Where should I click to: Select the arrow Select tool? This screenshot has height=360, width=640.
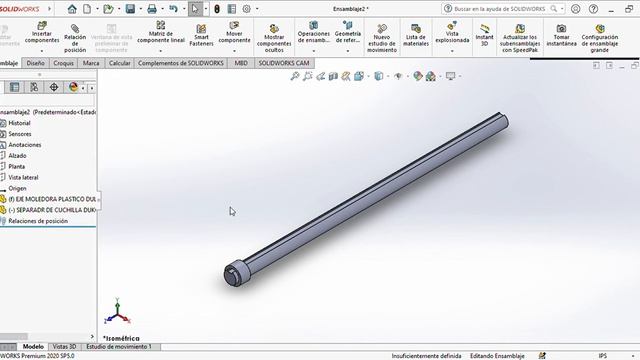pos(195,9)
